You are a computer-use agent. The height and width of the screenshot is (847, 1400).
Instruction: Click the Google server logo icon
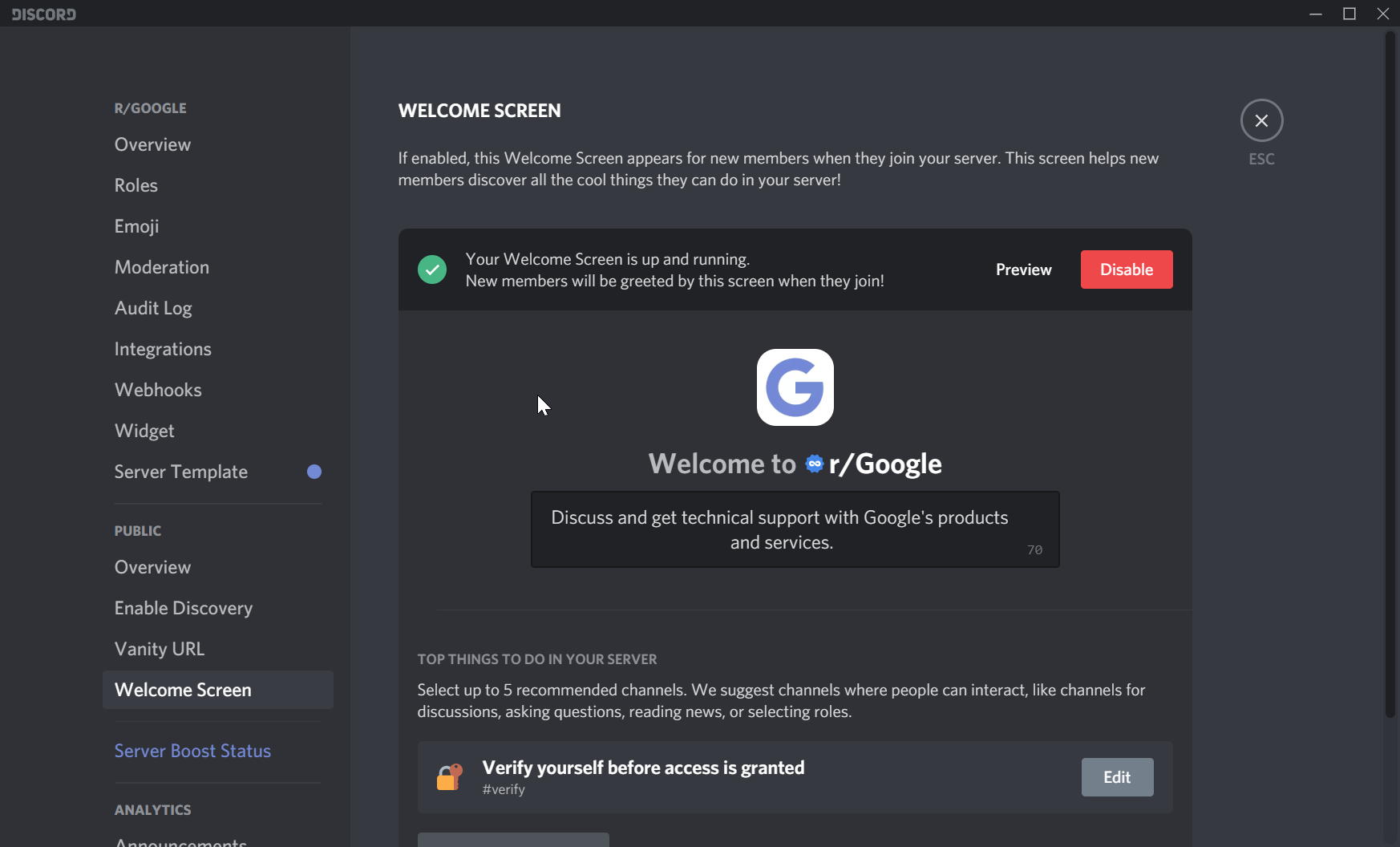(x=795, y=387)
